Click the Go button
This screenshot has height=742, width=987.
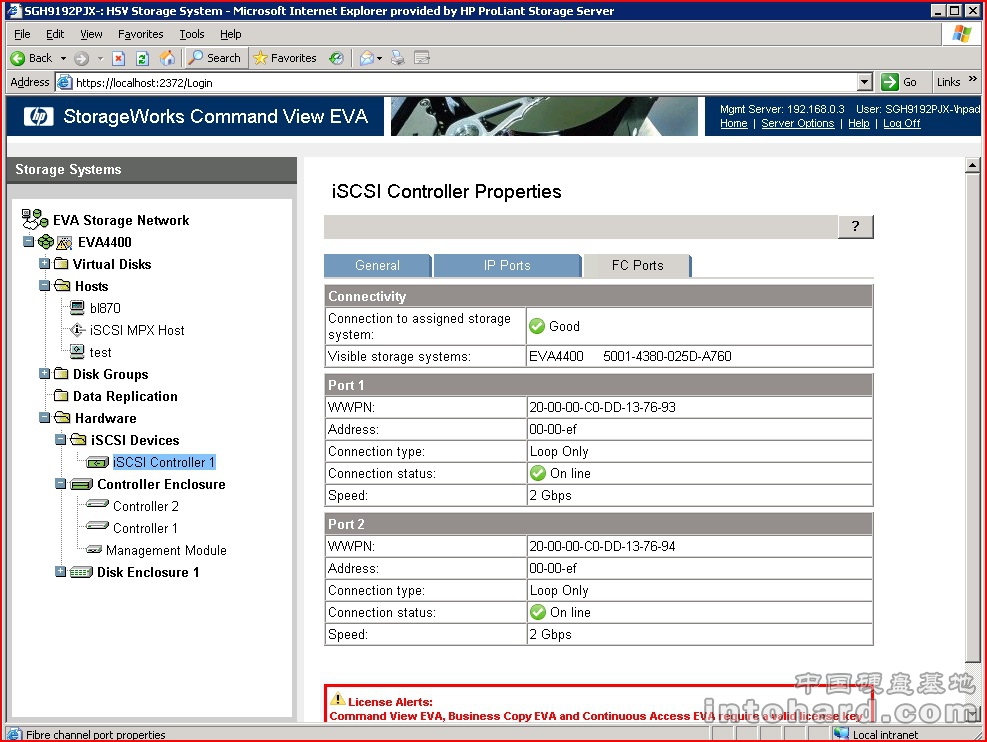899,82
